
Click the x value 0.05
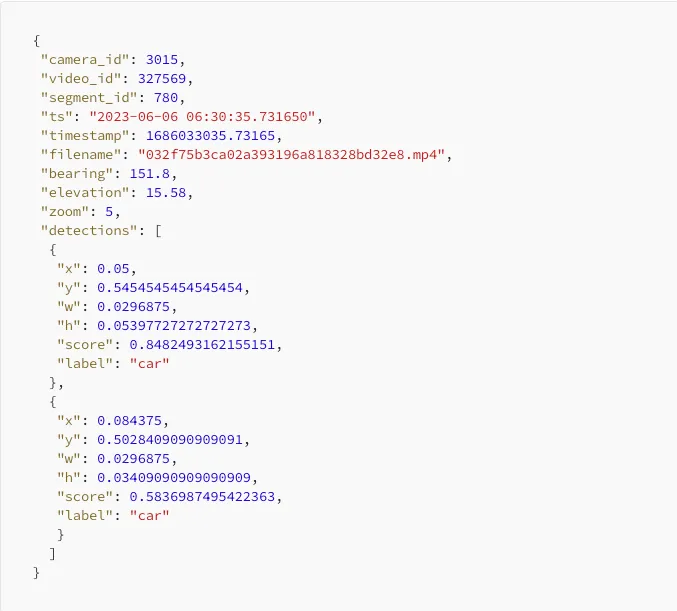113,269
